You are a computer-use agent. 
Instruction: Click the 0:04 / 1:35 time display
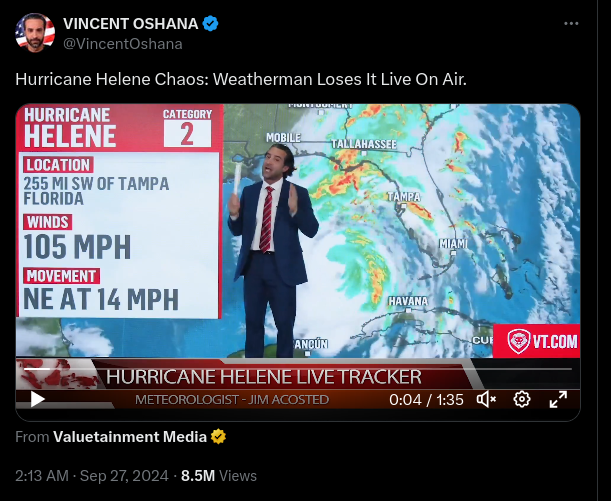point(426,400)
